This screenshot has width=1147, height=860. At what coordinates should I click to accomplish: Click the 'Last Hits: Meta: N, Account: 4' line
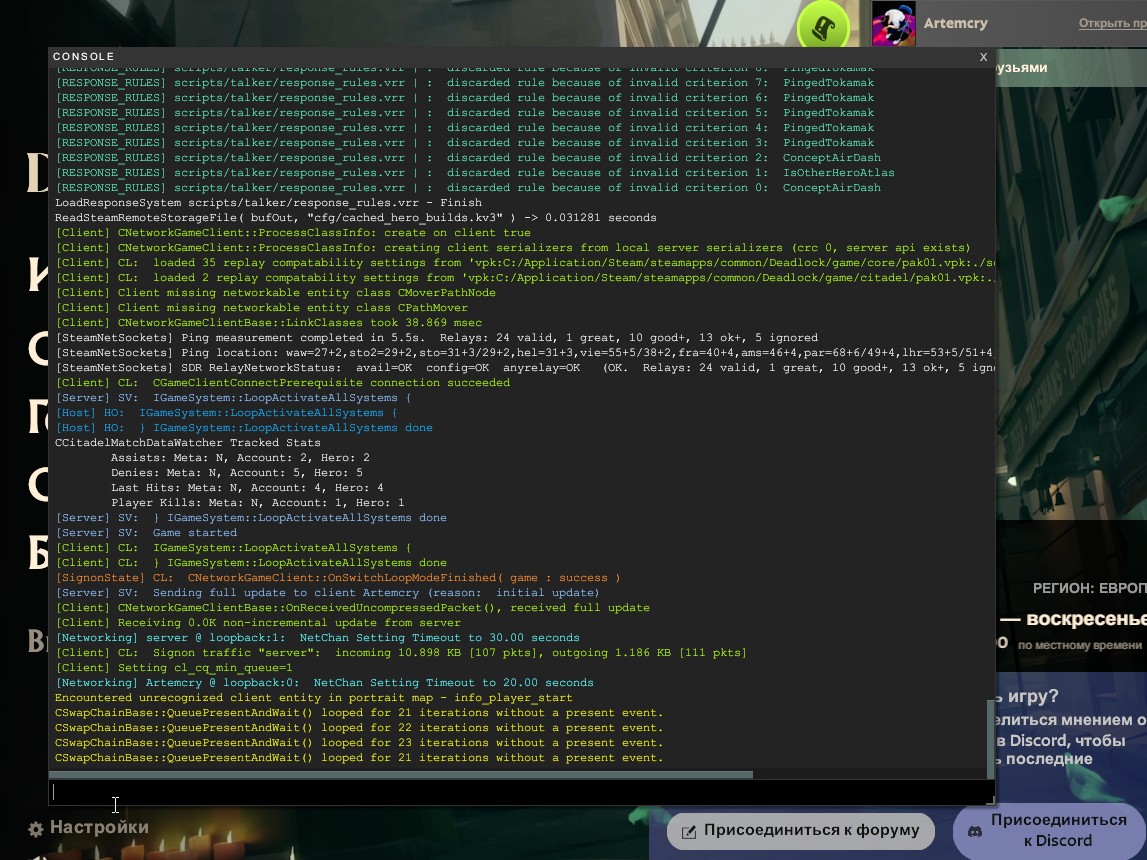[x=247, y=488]
